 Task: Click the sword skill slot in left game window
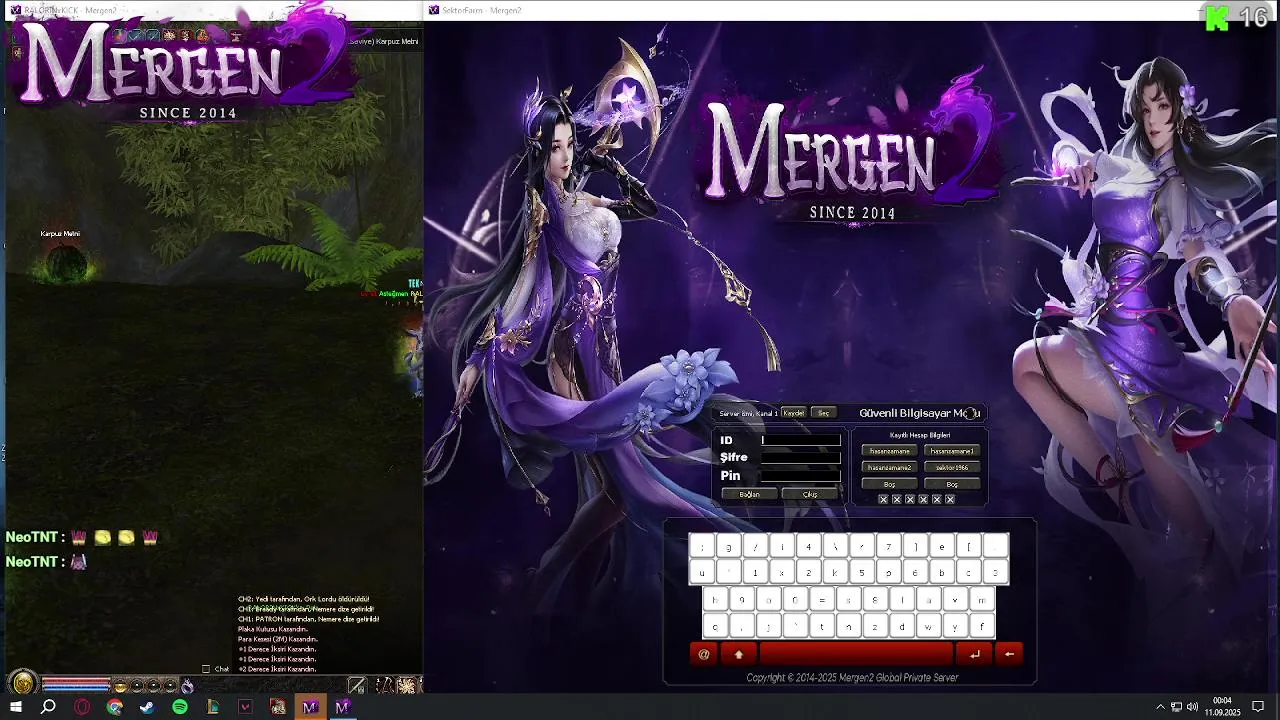coord(357,686)
